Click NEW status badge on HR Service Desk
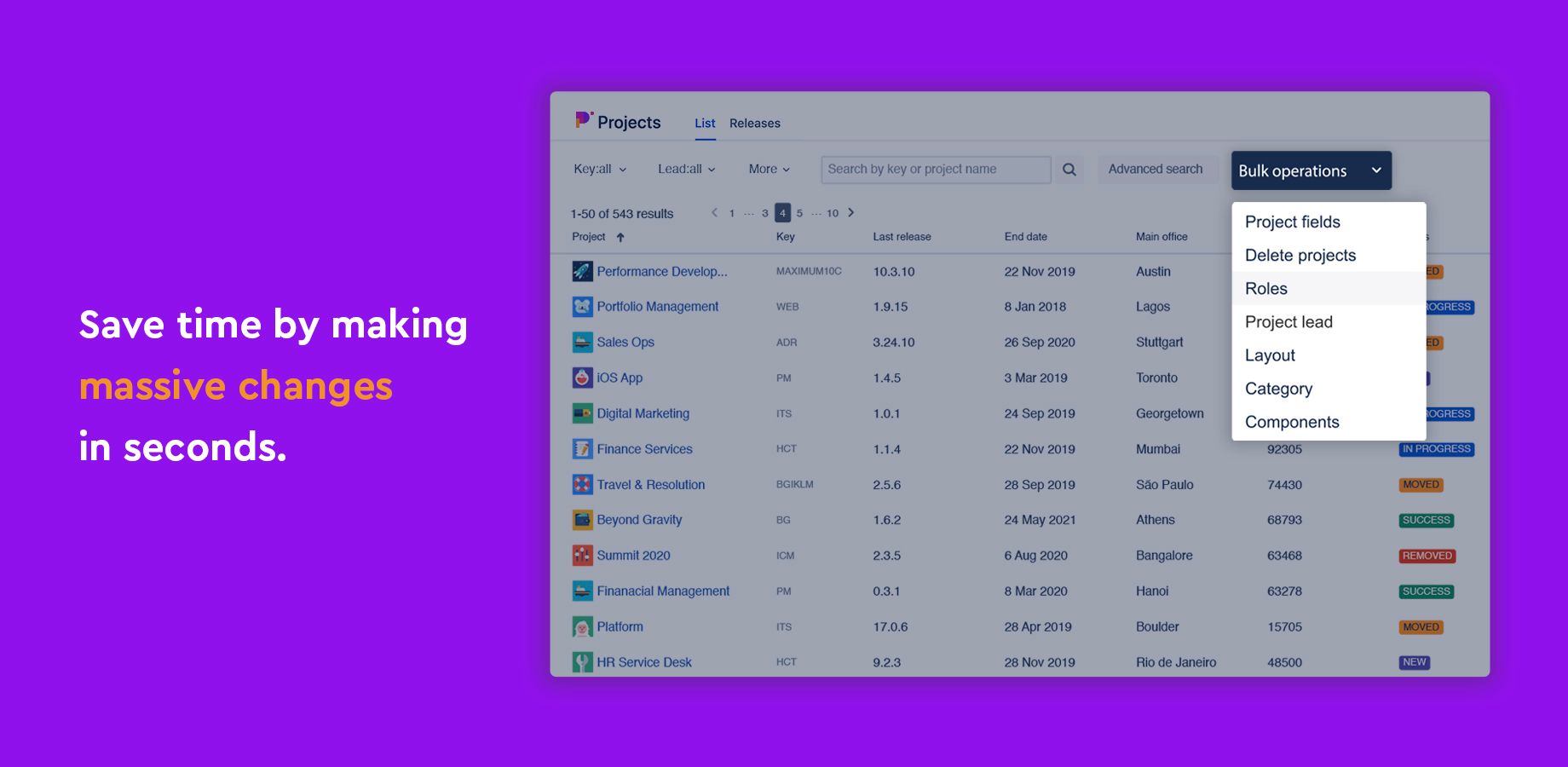 pyautogui.click(x=1415, y=662)
